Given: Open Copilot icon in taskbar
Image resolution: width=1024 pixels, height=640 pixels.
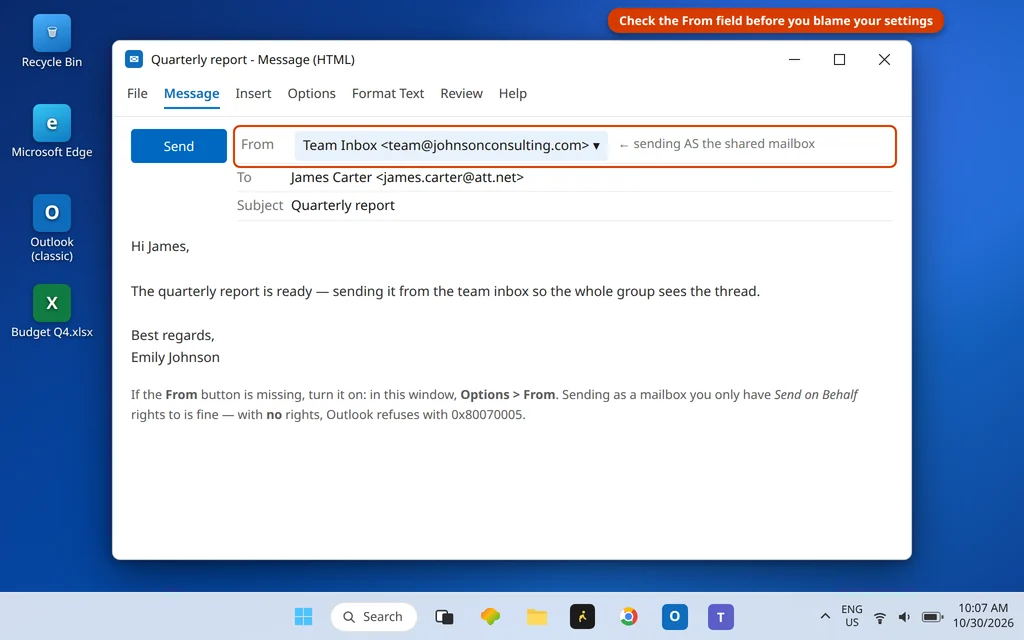Looking at the screenshot, I should [490, 616].
